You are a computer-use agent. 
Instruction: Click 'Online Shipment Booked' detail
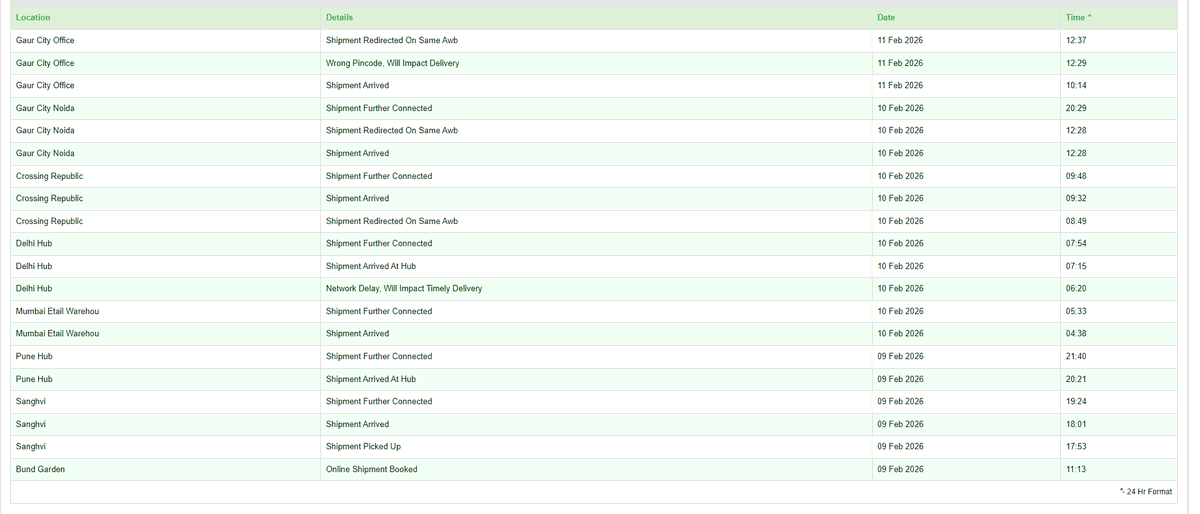372,469
